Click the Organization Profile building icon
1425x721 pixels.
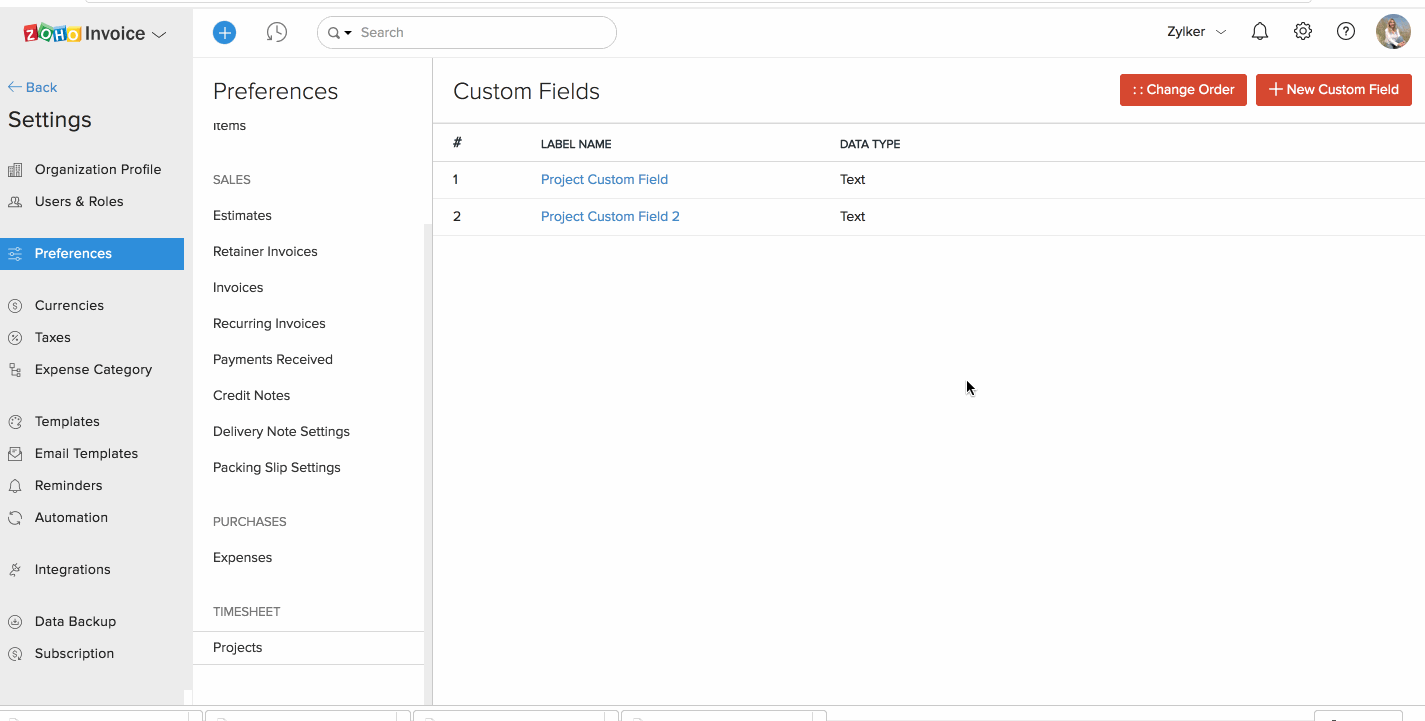pos(15,170)
